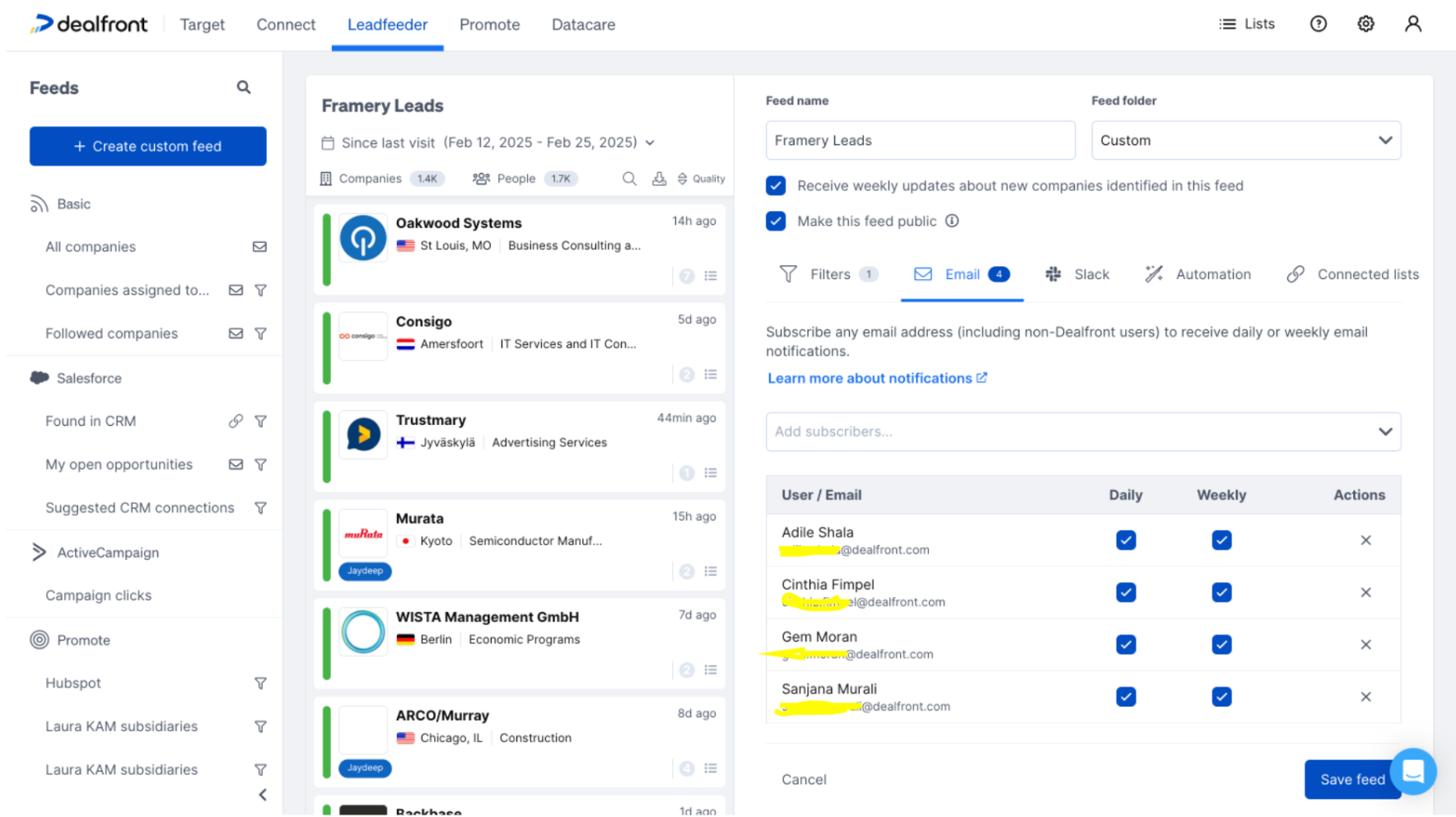Remove Adile Shala from subscribers
Image resolution: width=1456 pixels, height=817 pixels.
tap(1365, 540)
